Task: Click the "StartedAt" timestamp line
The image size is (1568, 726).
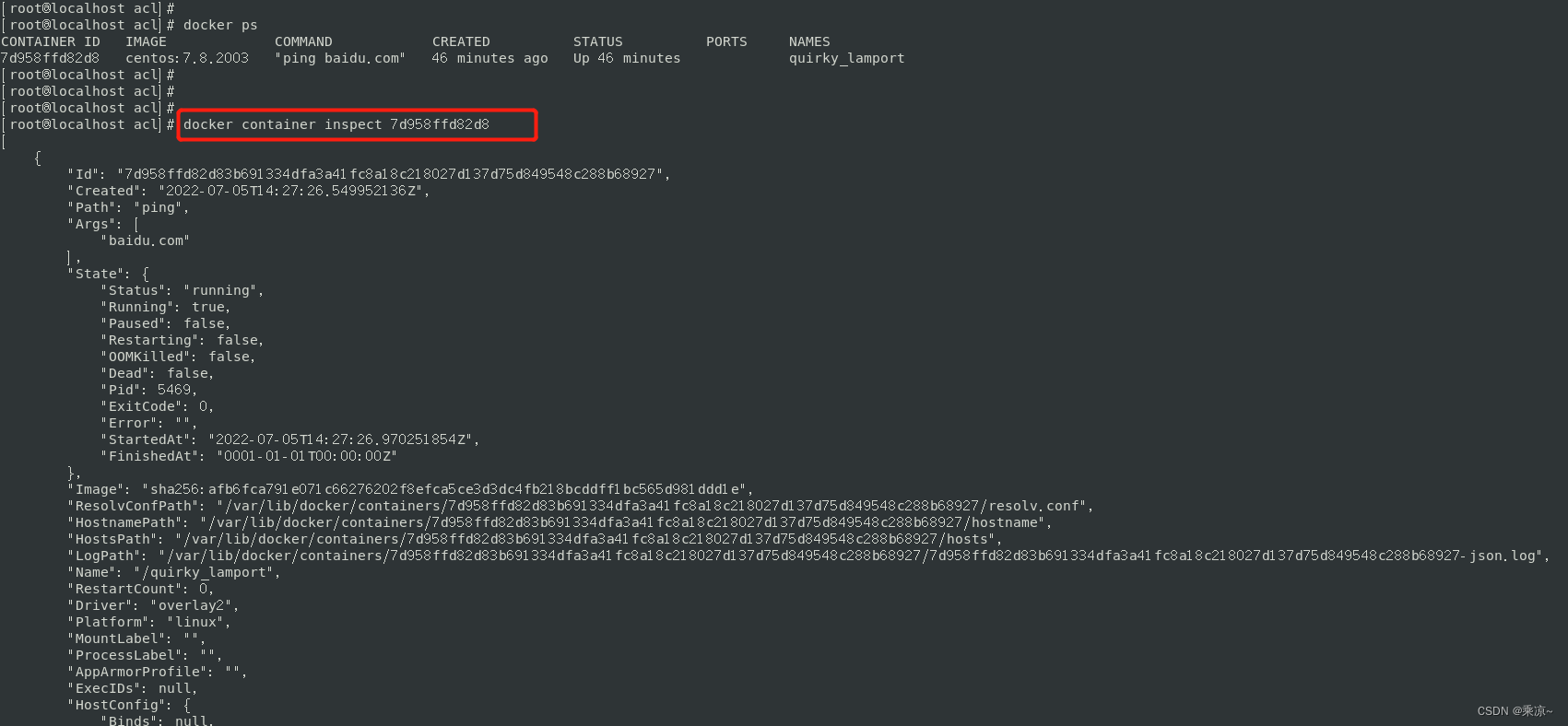Action: 289,439
